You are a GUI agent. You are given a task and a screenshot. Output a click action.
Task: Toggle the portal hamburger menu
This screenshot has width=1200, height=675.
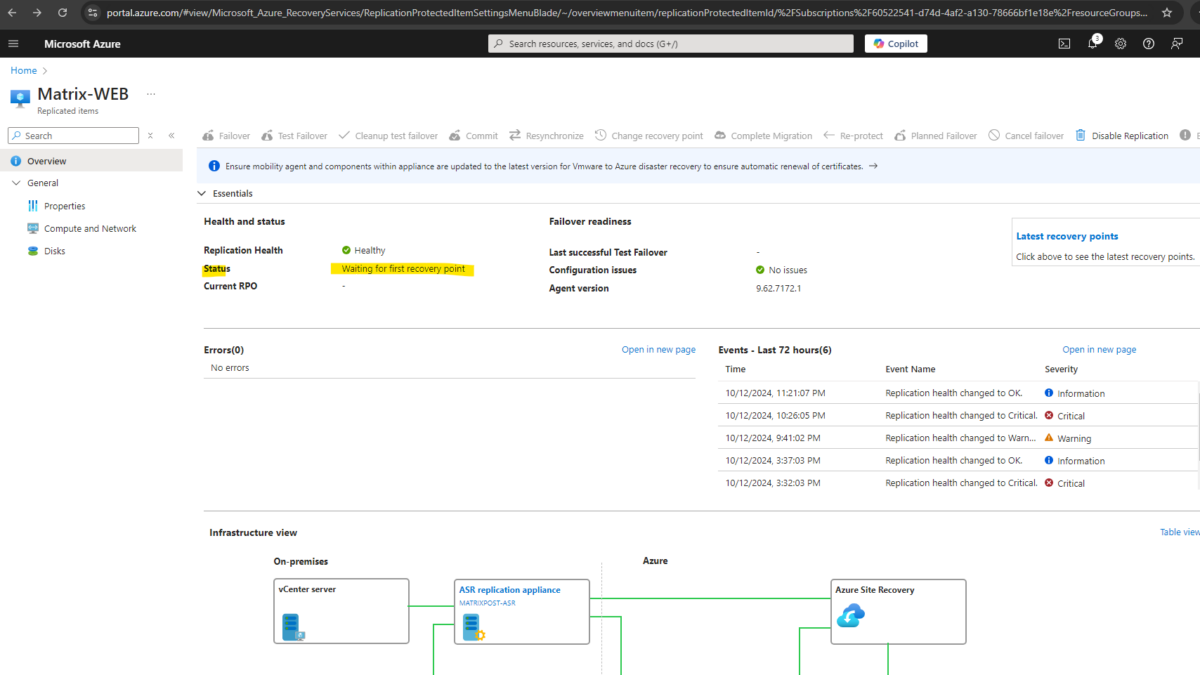[x=13, y=43]
